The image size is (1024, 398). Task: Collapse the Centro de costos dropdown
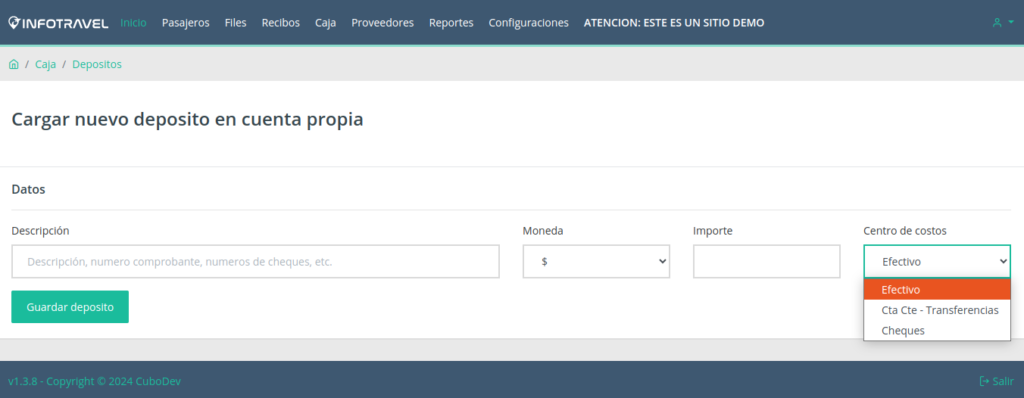937,261
